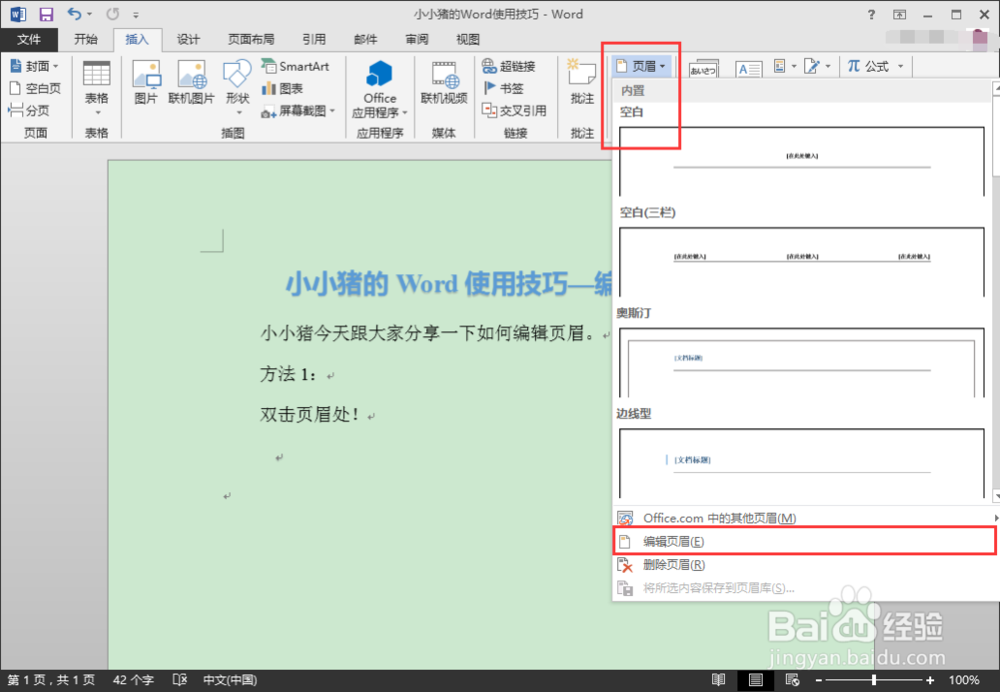Insert a 分页 page break

29,110
